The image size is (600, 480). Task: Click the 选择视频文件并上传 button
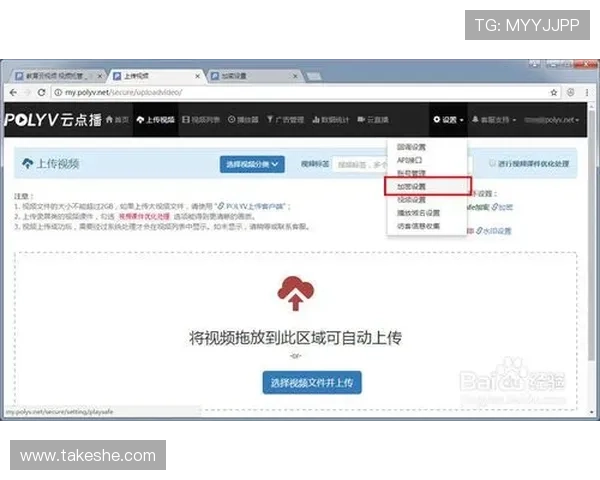312,382
